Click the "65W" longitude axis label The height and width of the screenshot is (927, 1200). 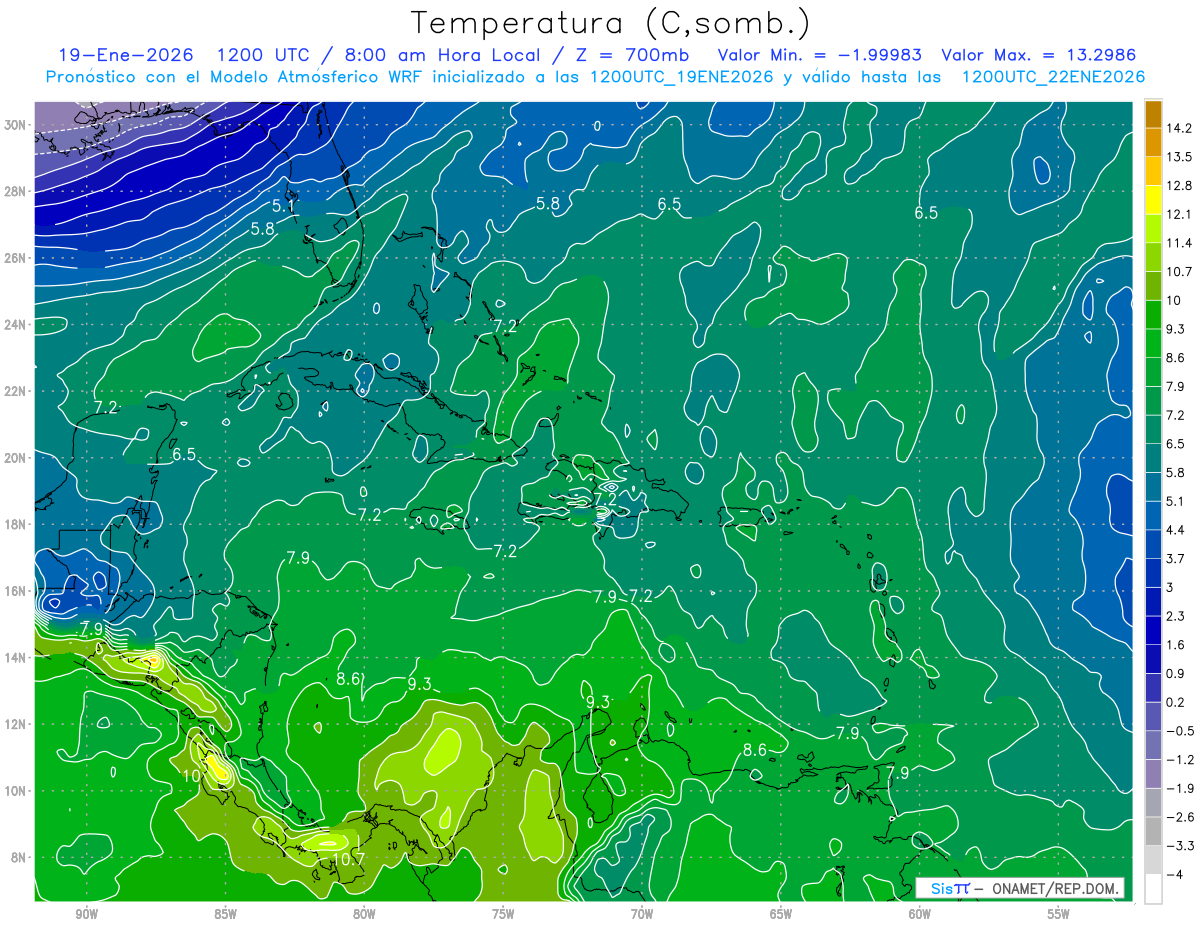(781, 914)
